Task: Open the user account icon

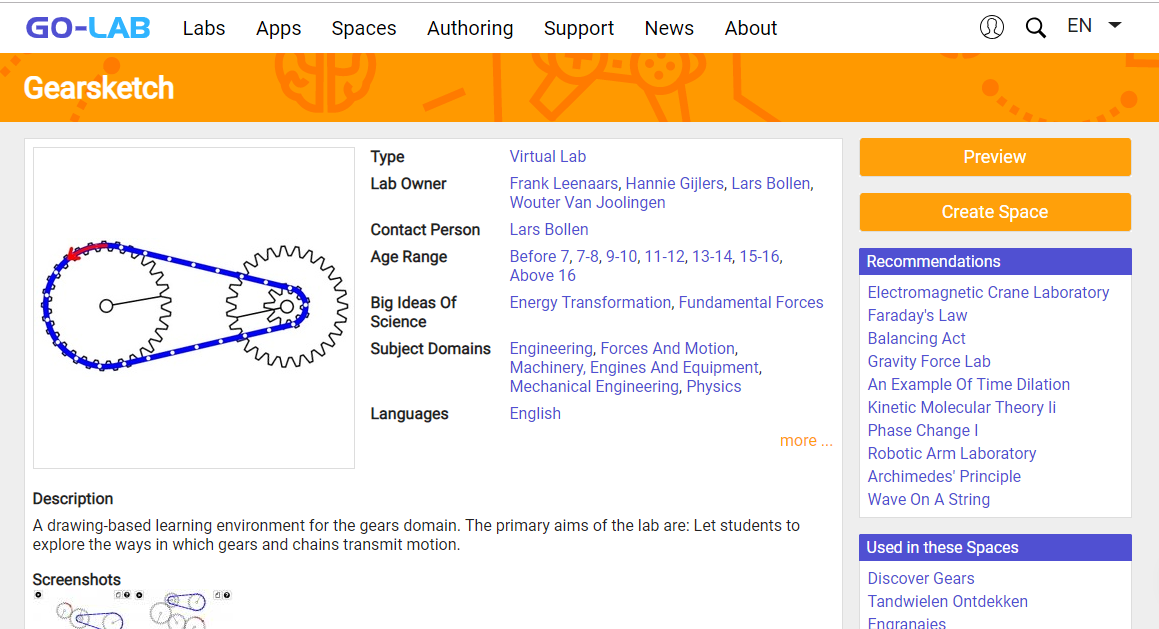Action: pyautogui.click(x=991, y=27)
